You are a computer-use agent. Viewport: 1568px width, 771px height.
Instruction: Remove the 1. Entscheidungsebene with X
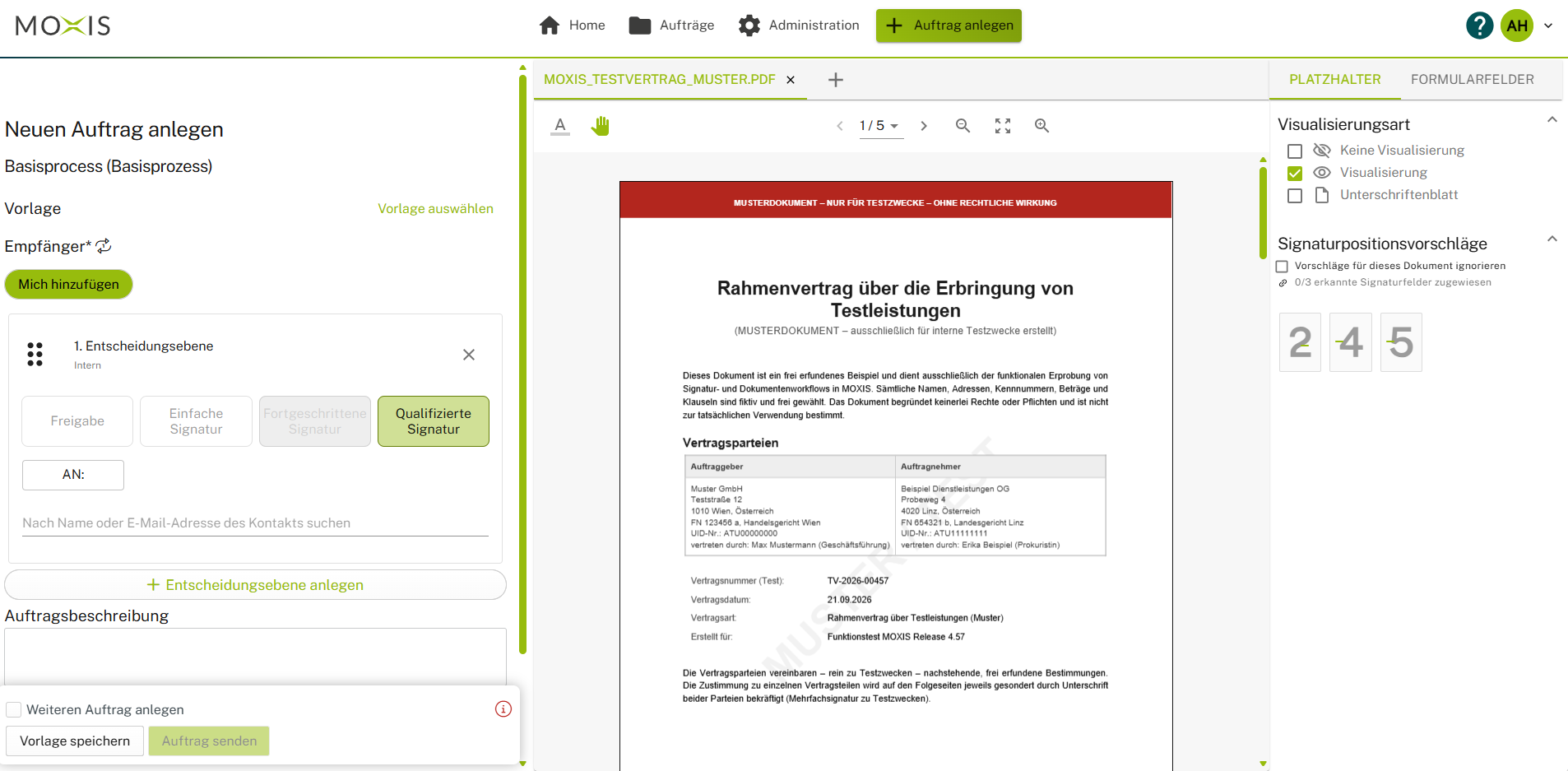[x=469, y=355]
